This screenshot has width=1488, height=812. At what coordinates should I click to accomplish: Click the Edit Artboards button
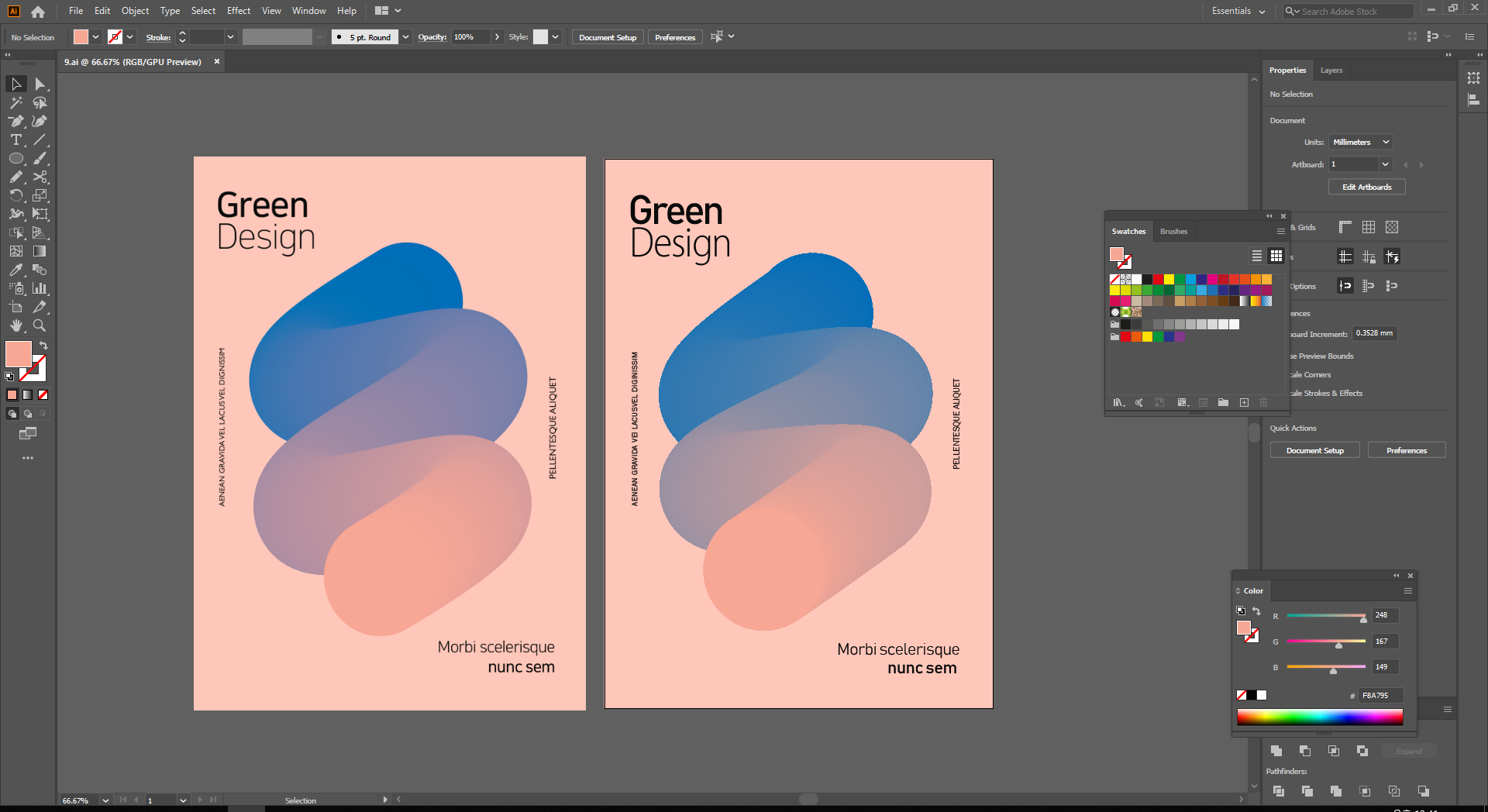[1366, 188]
